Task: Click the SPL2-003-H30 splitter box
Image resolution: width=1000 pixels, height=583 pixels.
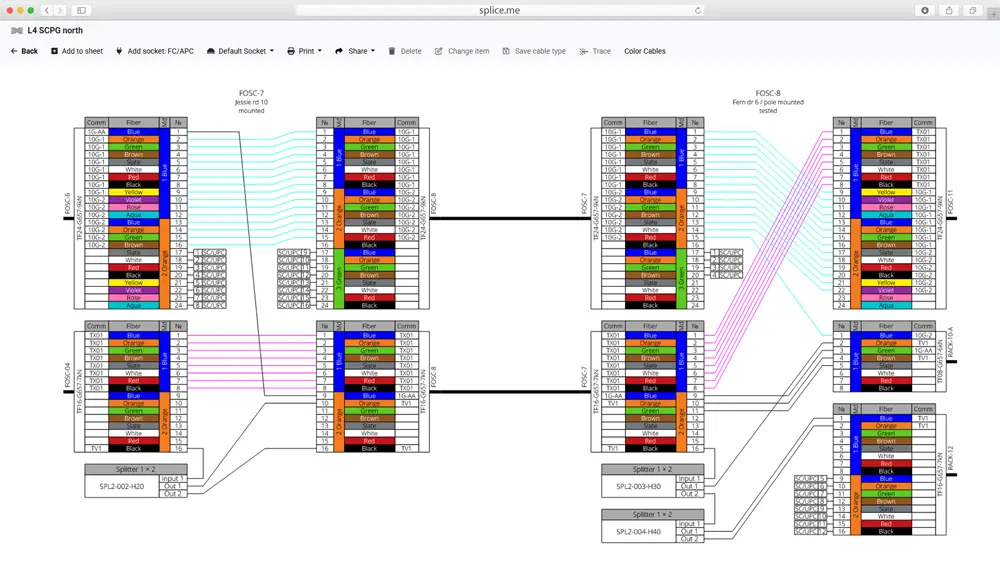Action: [x=639, y=486]
